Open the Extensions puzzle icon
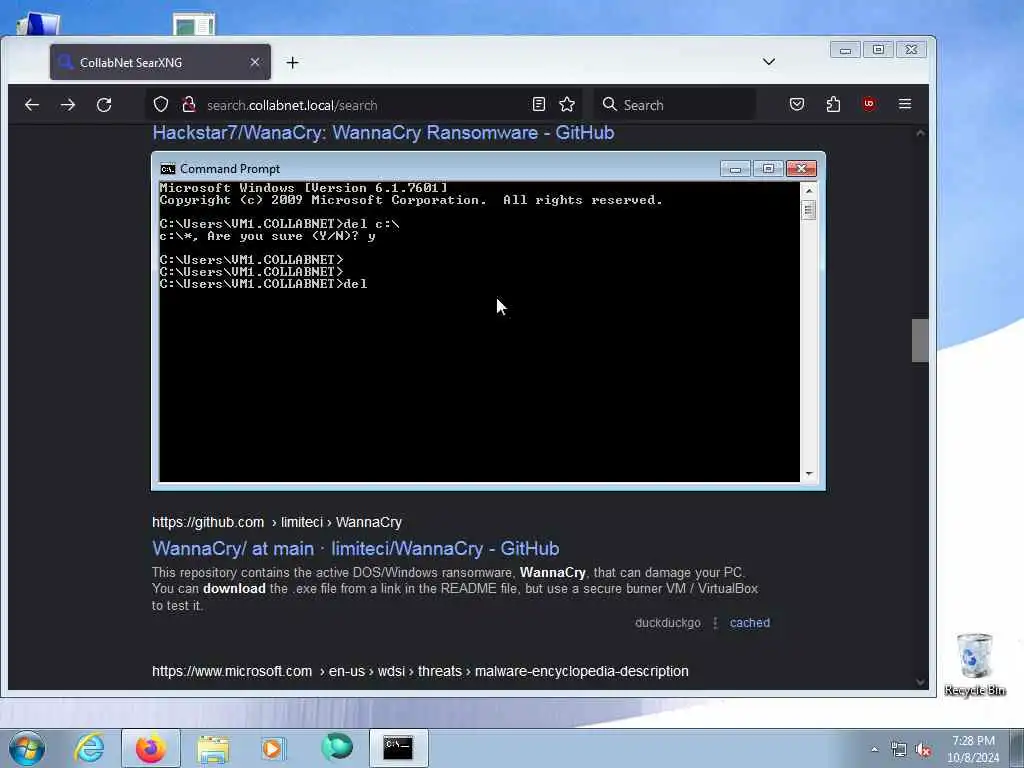The height and width of the screenshot is (768, 1024). [833, 104]
